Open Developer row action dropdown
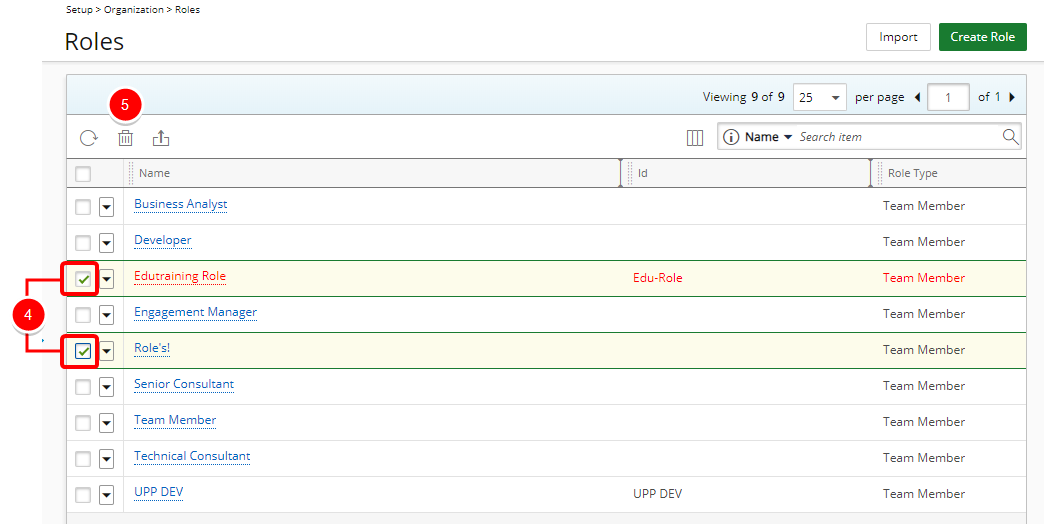This screenshot has width=1044, height=524. coord(107,243)
